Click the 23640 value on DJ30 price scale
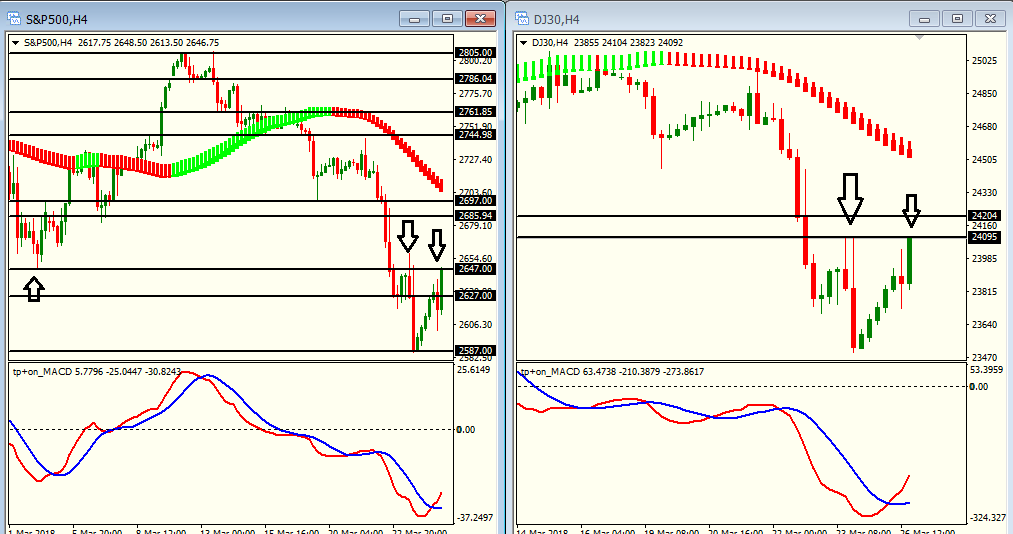 pyautogui.click(x=985, y=325)
